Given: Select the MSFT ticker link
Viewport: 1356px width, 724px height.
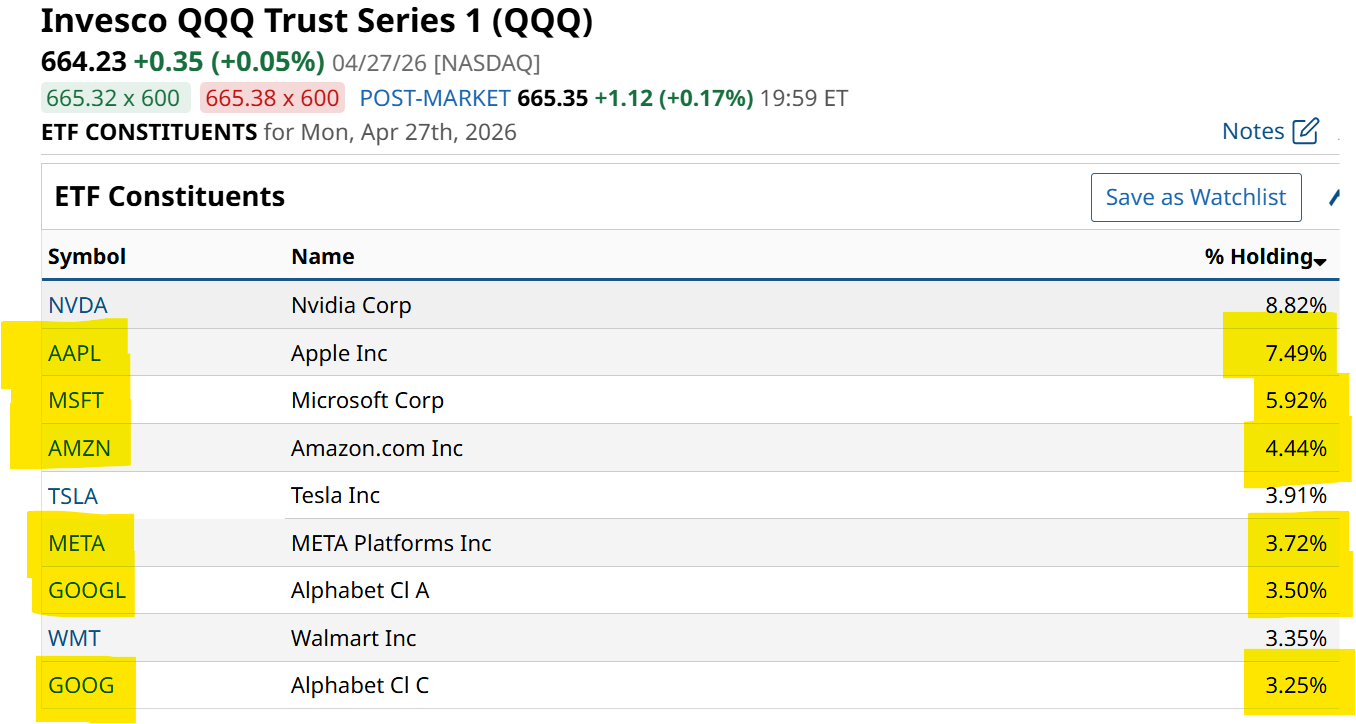Looking at the screenshot, I should pyautogui.click(x=75, y=400).
